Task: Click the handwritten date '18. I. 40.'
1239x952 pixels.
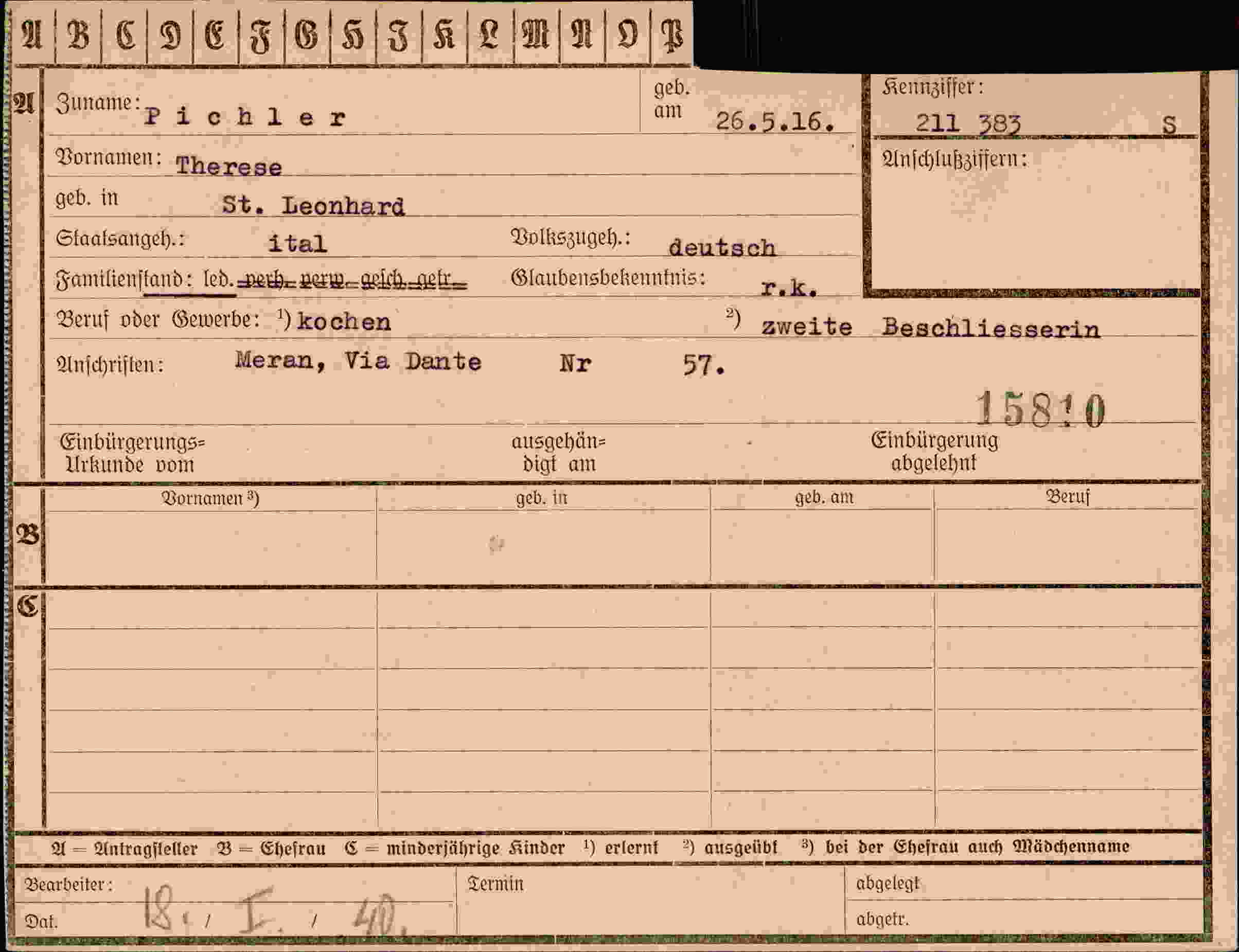Action: pos(275,911)
